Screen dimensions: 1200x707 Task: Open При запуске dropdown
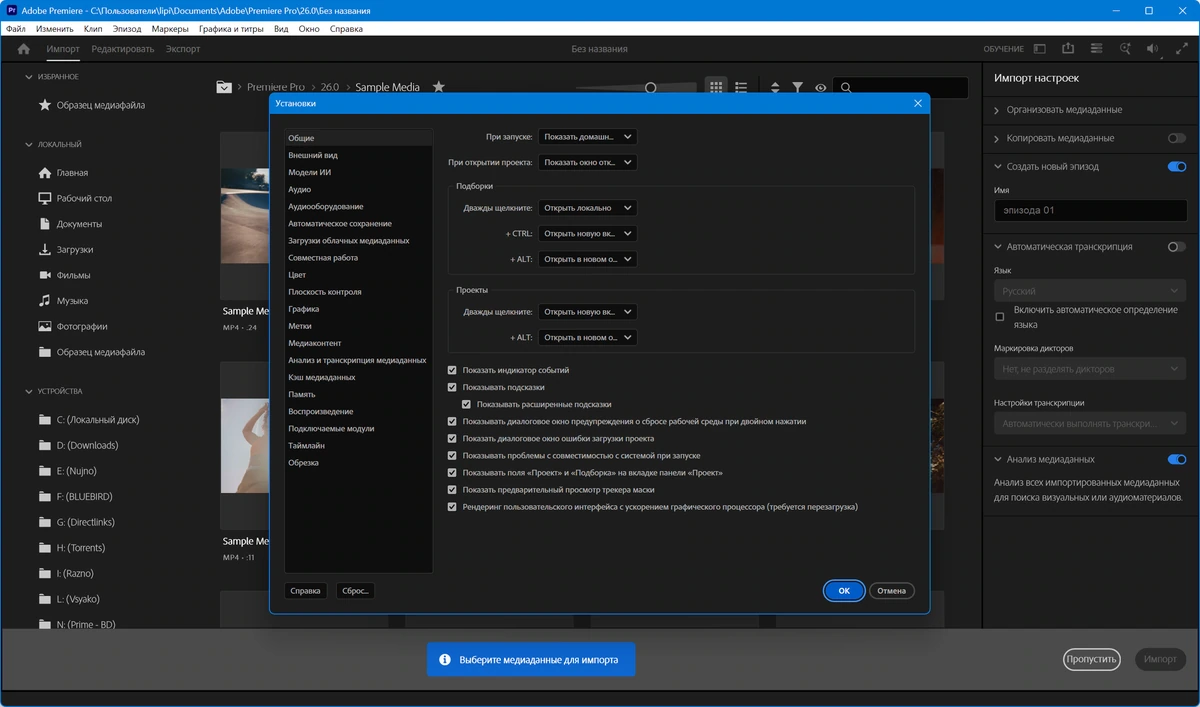[x=587, y=136]
